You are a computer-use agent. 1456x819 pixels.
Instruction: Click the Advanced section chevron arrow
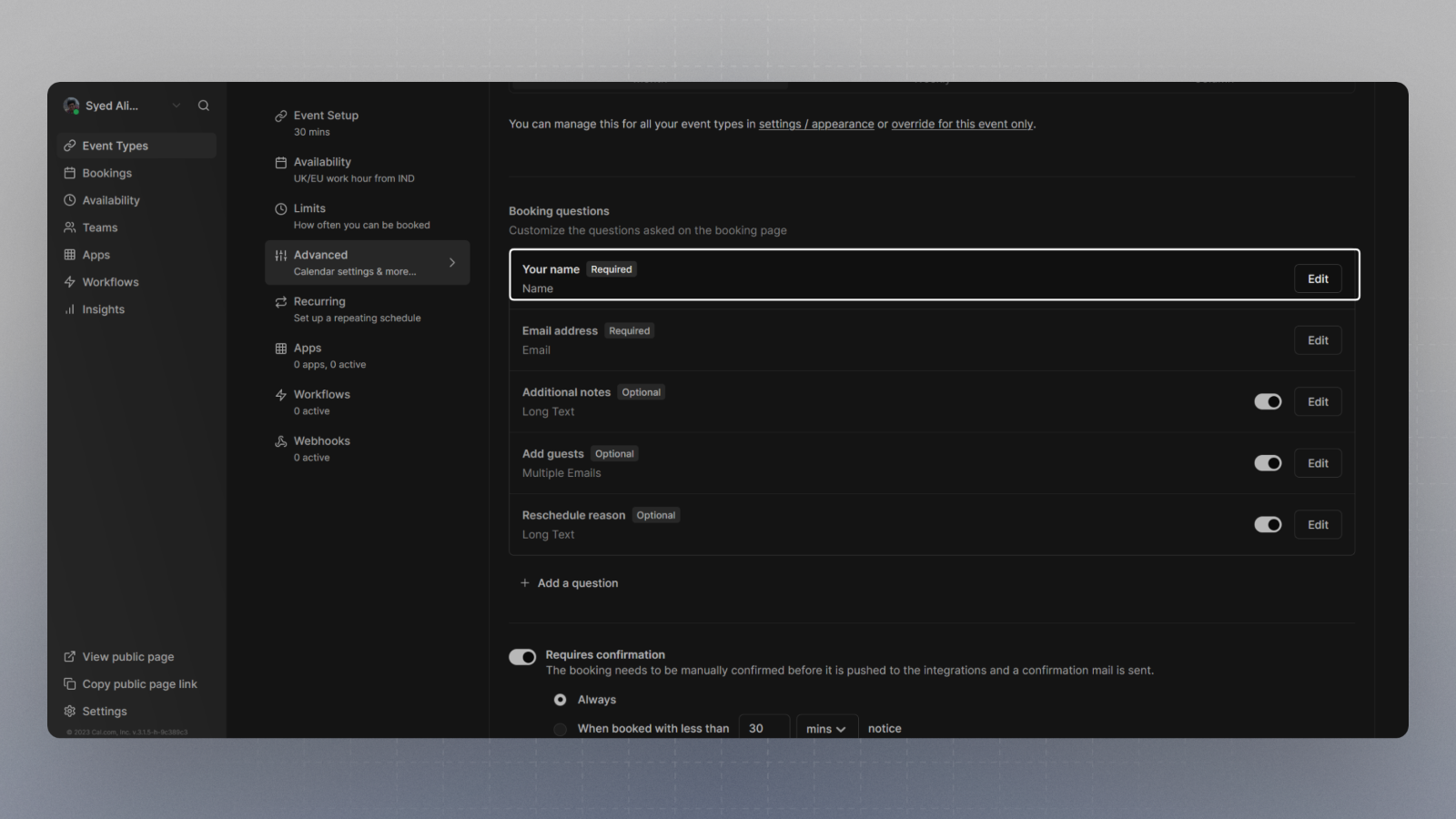click(452, 263)
